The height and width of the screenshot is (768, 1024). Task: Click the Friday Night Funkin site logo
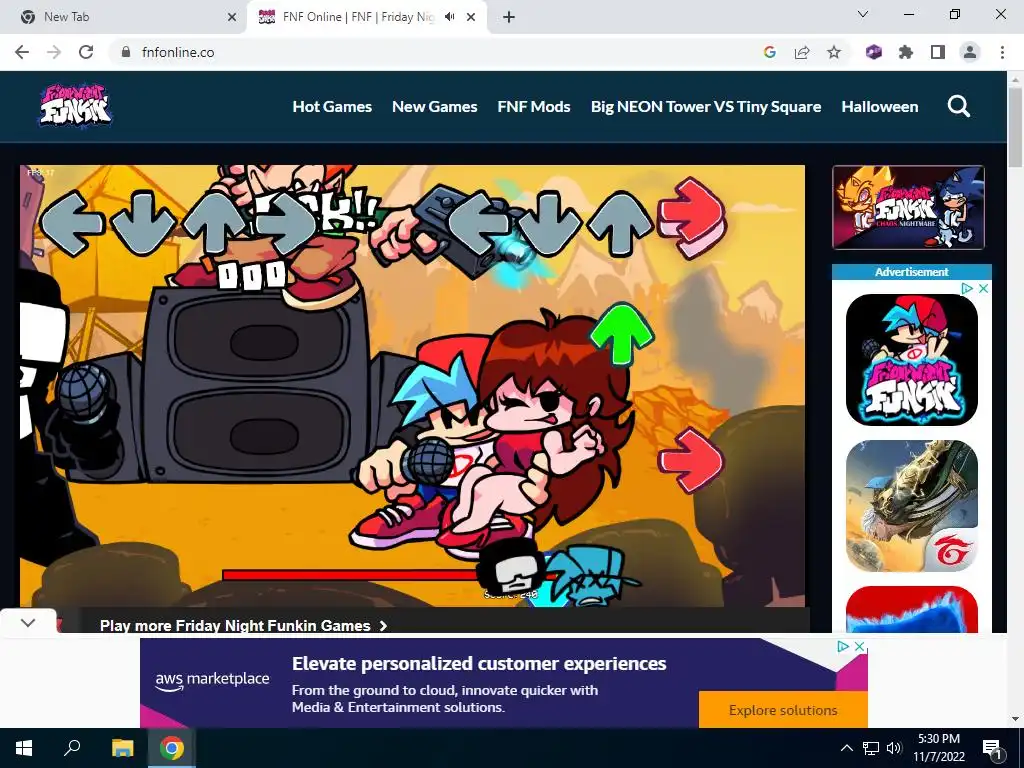click(x=75, y=106)
